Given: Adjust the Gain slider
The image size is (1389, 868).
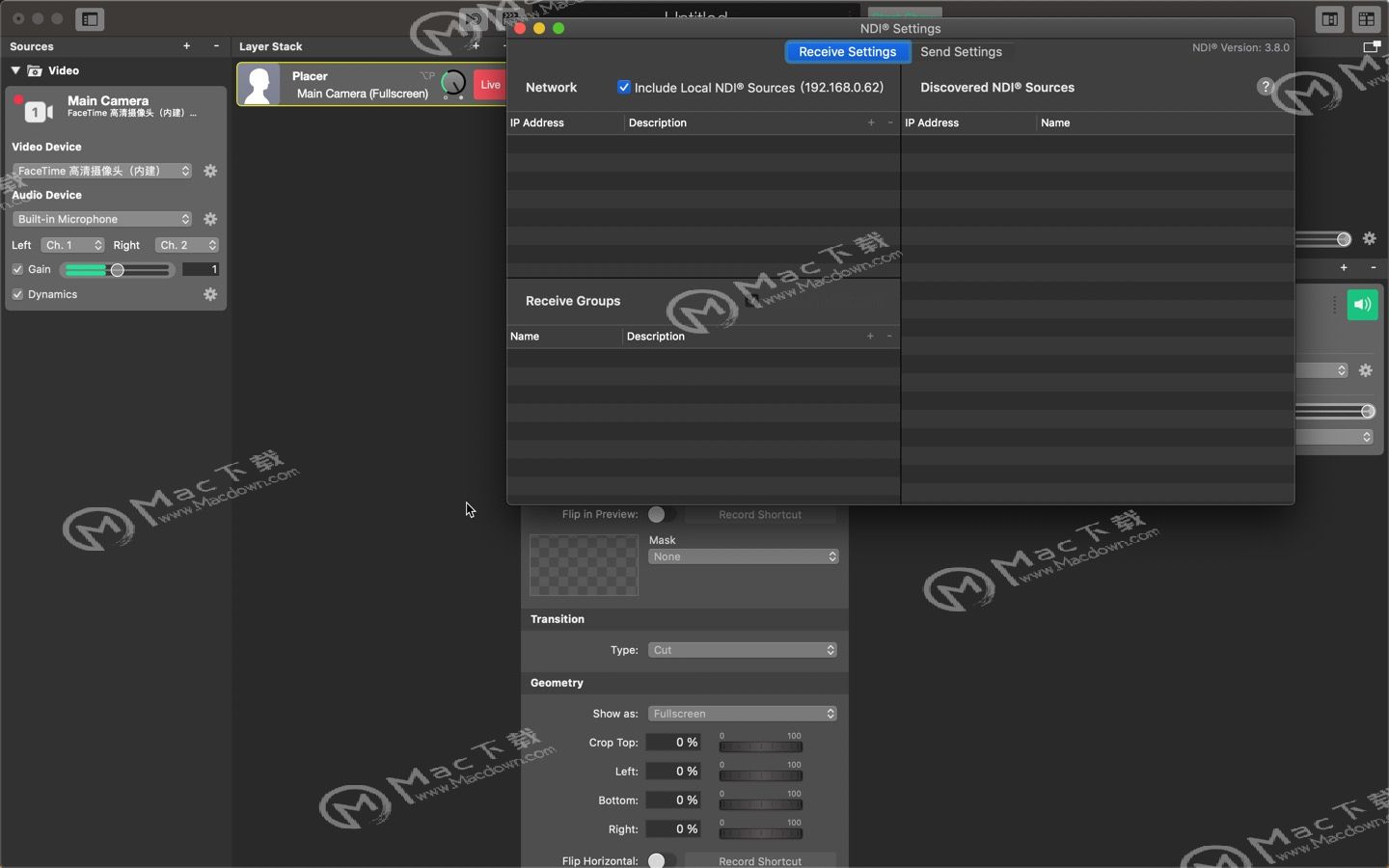Looking at the screenshot, I should coord(118,270).
